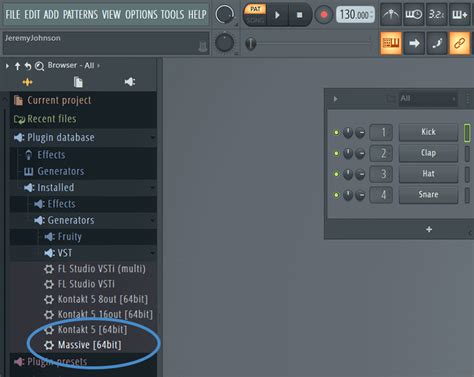
Task: Open the FILE menu
Action: [13, 14]
